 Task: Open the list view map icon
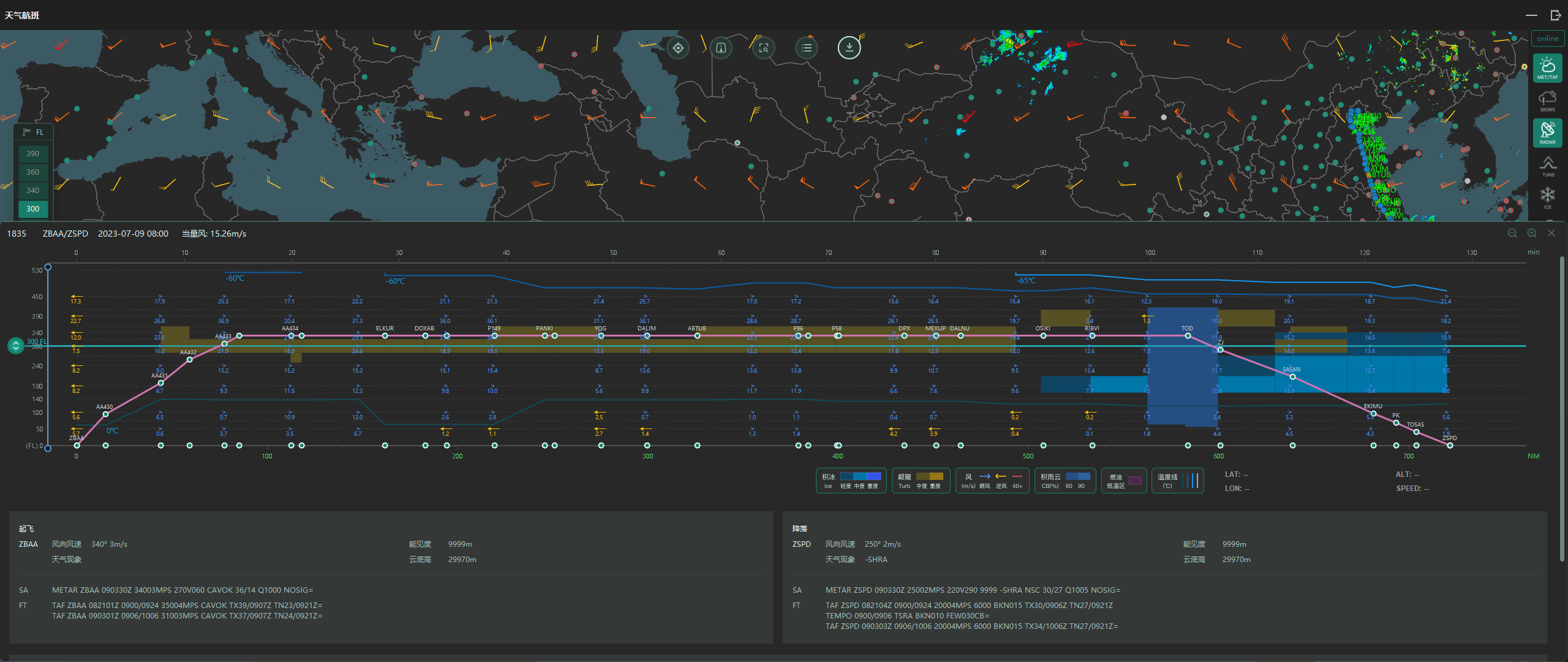(807, 48)
